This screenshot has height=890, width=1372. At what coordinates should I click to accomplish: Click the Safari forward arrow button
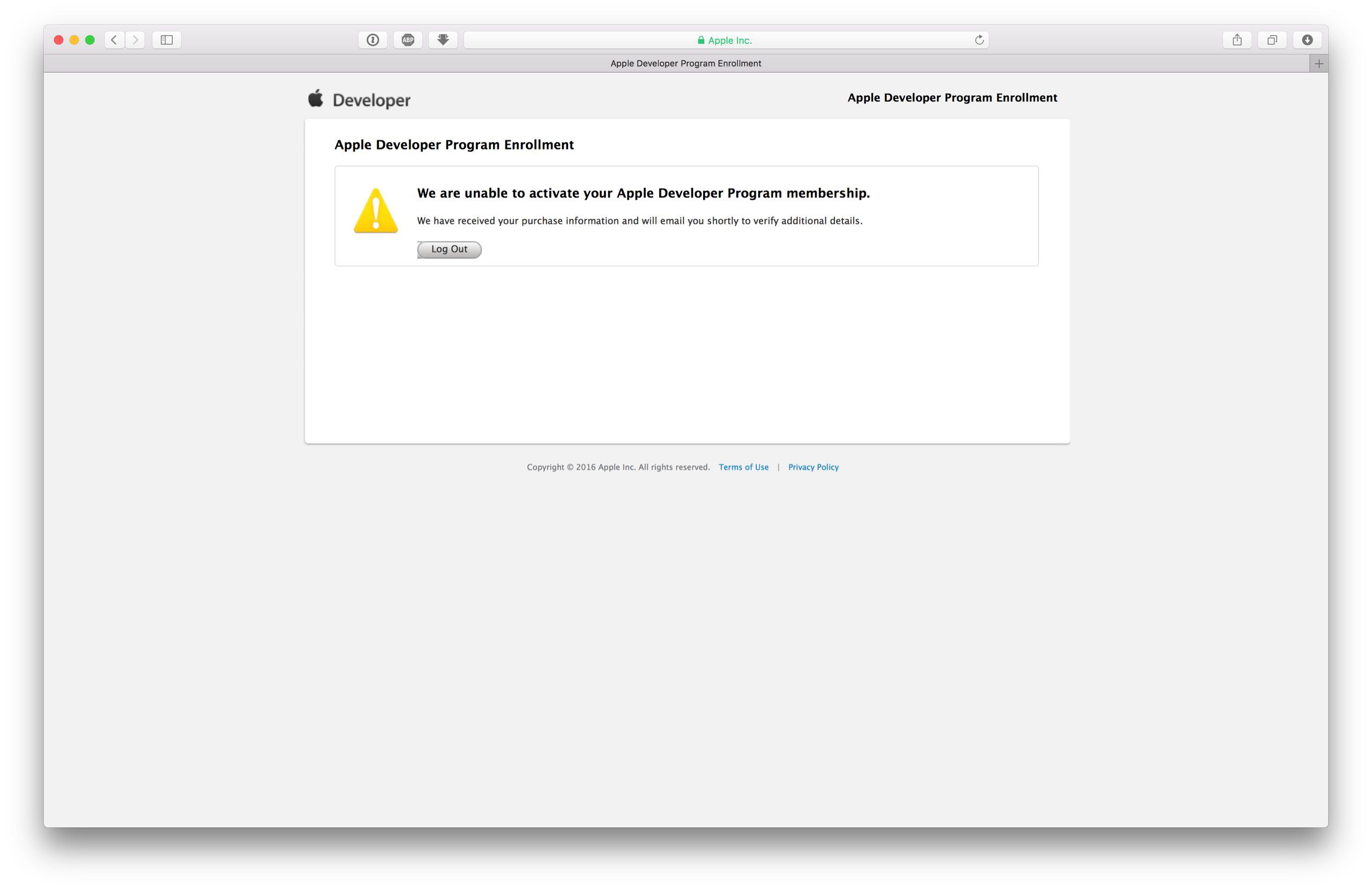click(x=135, y=40)
